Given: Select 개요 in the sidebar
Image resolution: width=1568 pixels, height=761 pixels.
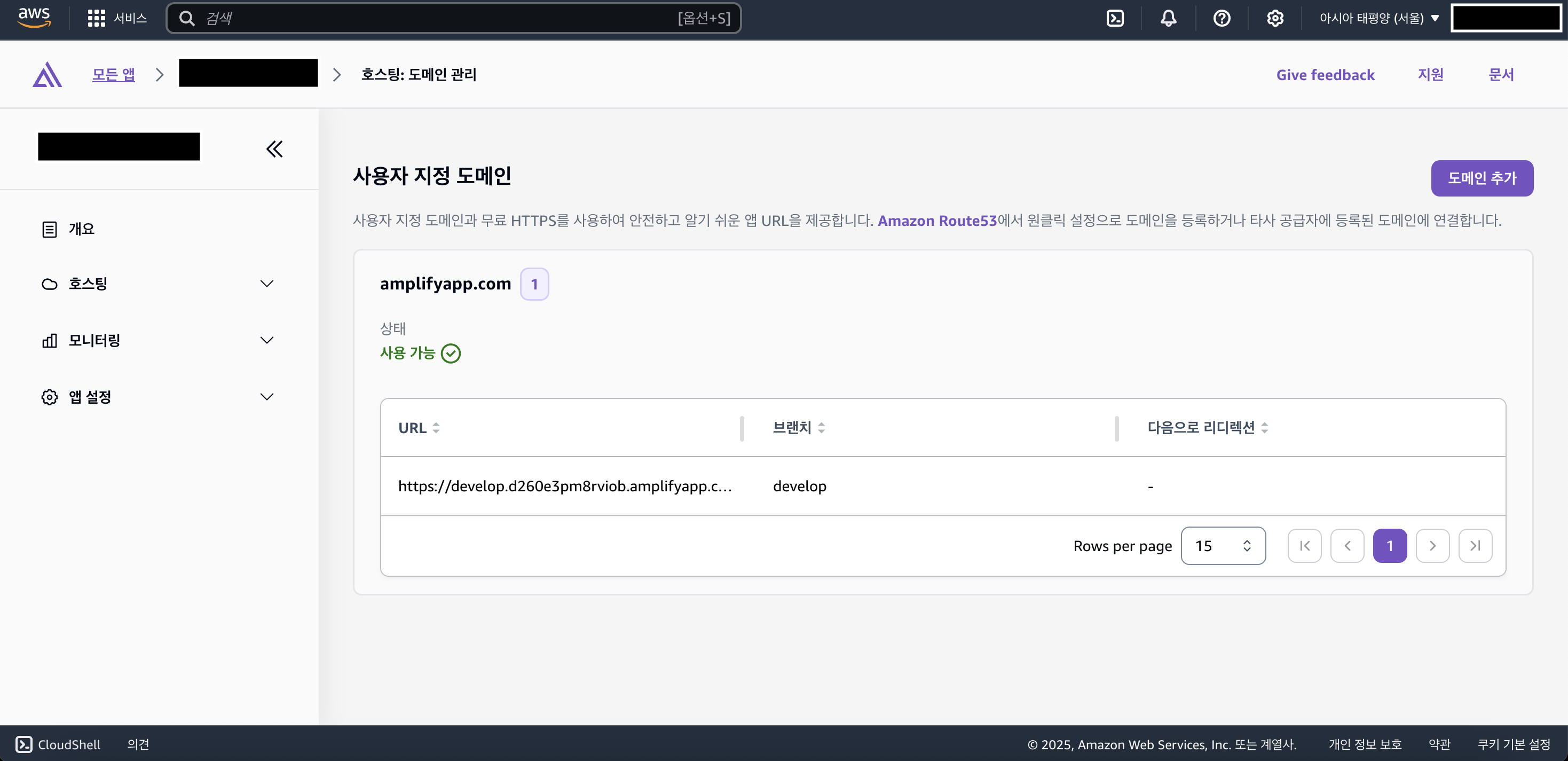Looking at the screenshot, I should [x=82, y=229].
